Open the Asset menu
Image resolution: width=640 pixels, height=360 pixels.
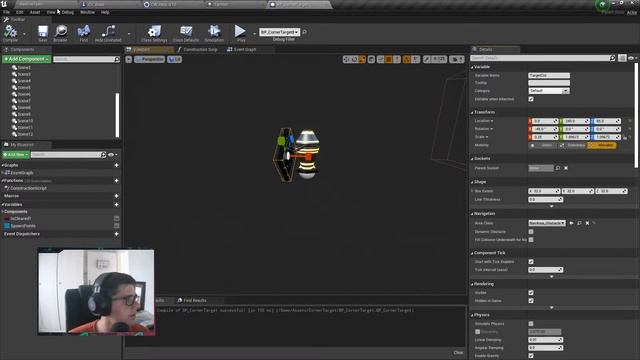35,12
